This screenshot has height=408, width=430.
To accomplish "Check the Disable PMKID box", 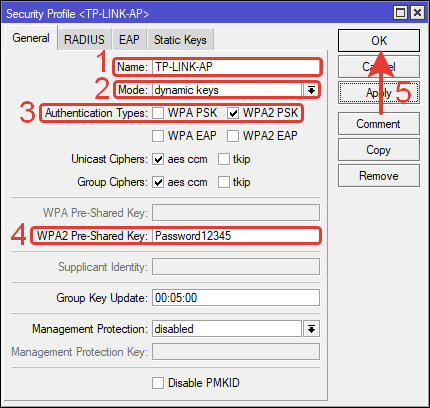I will (x=158, y=383).
